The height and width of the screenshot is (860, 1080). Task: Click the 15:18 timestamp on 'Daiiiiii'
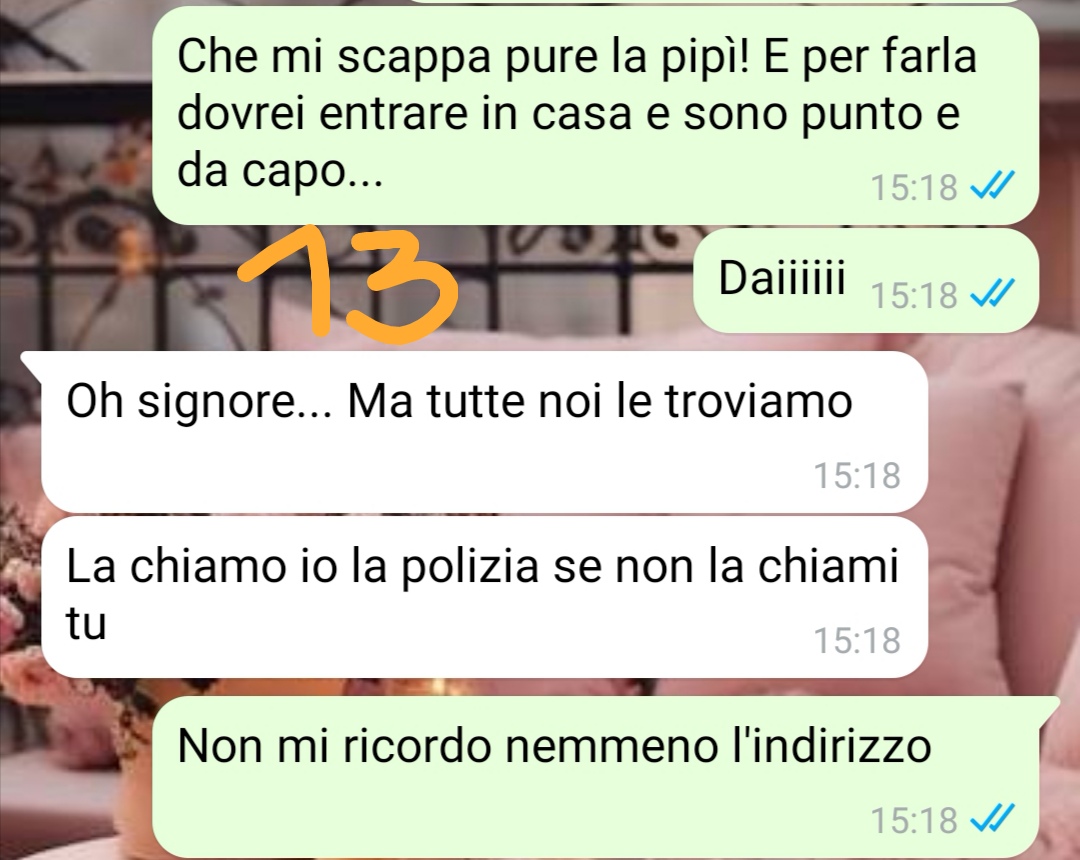pyautogui.click(x=914, y=295)
